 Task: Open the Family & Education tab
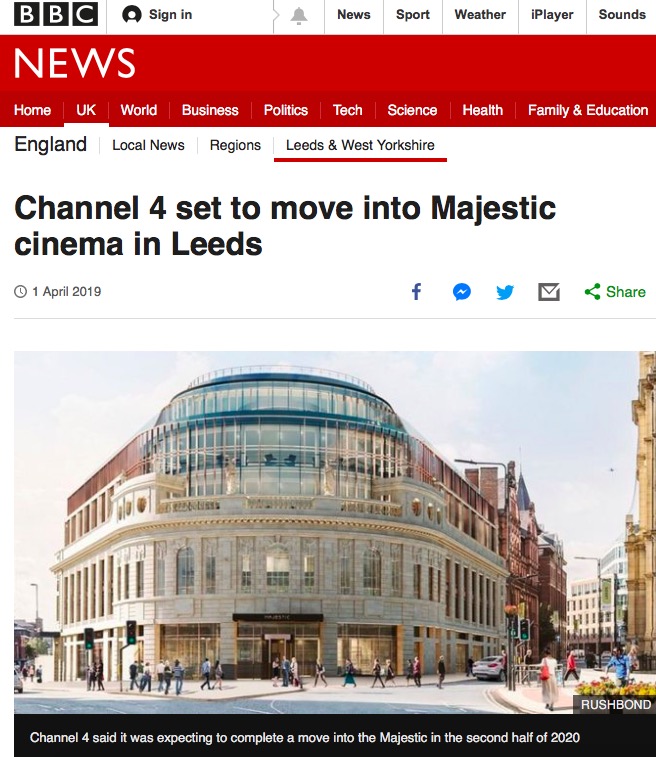pos(588,110)
